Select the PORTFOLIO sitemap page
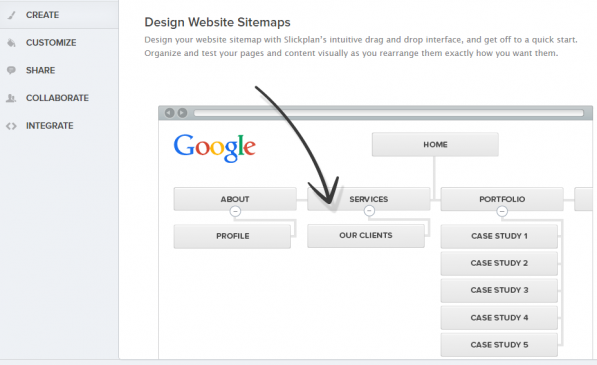 pyautogui.click(x=502, y=199)
